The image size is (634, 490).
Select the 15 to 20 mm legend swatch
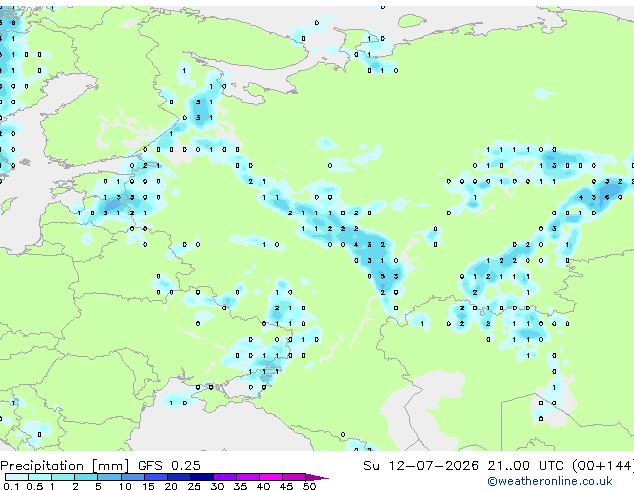coord(155,477)
